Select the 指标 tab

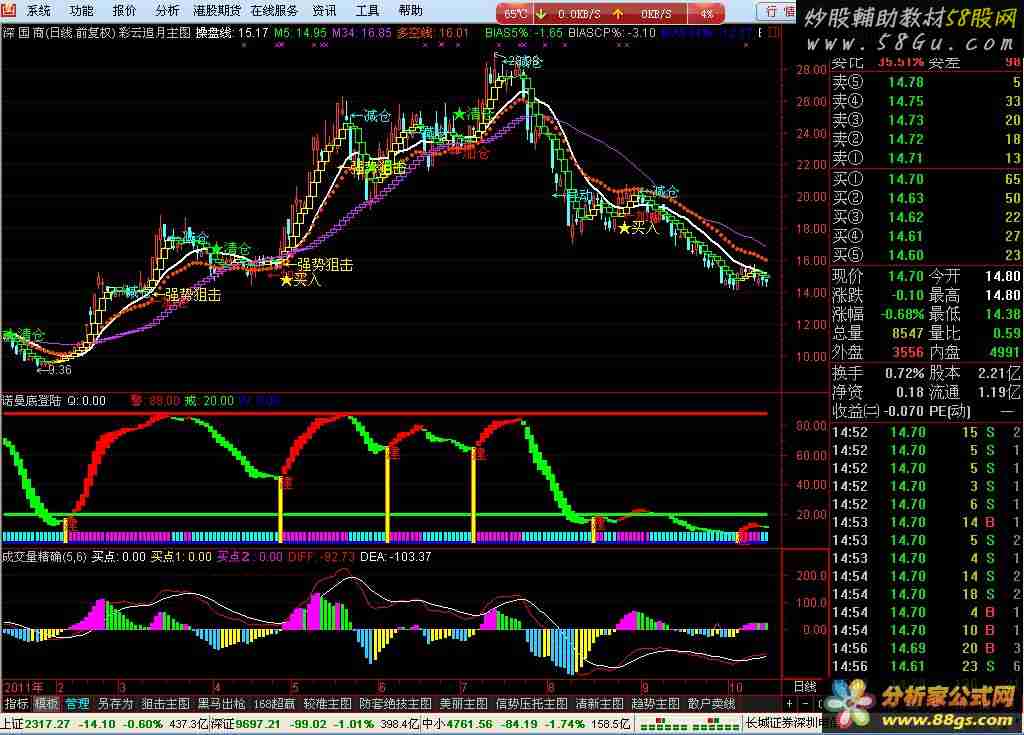click(x=16, y=704)
